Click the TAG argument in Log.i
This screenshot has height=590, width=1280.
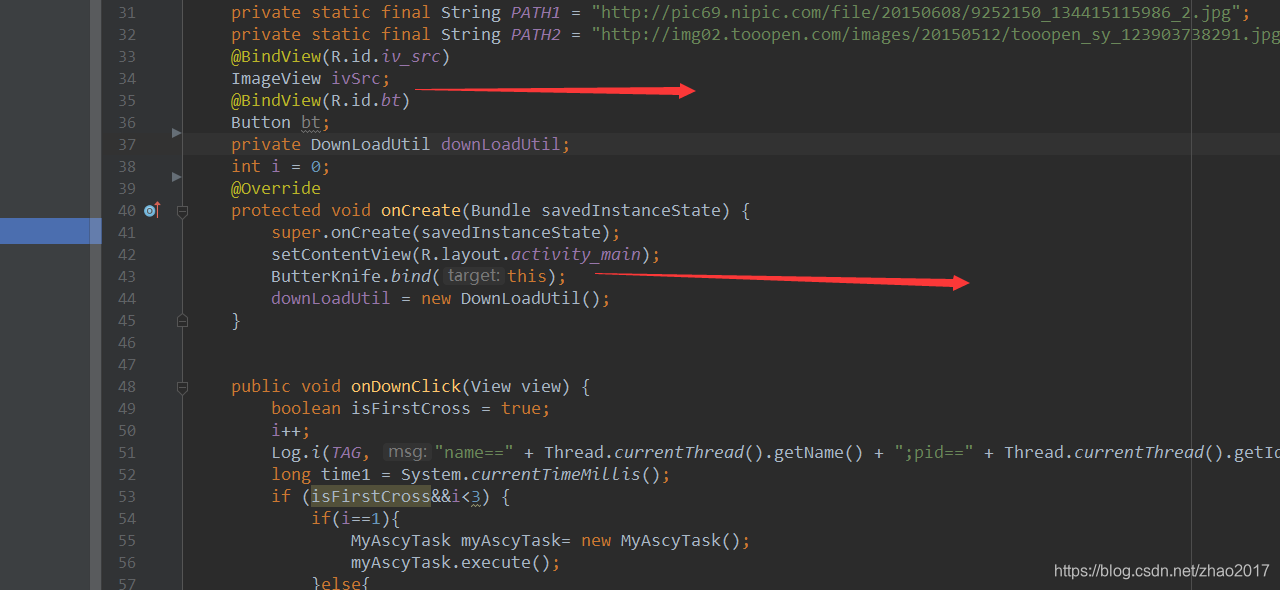(x=346, y=452)
